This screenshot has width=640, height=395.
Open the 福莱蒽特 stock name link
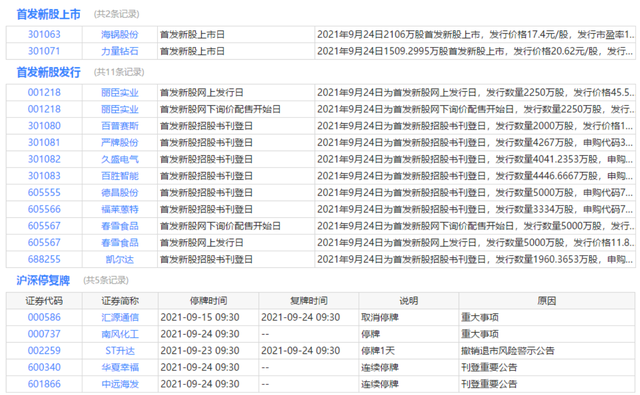(120, 209)
